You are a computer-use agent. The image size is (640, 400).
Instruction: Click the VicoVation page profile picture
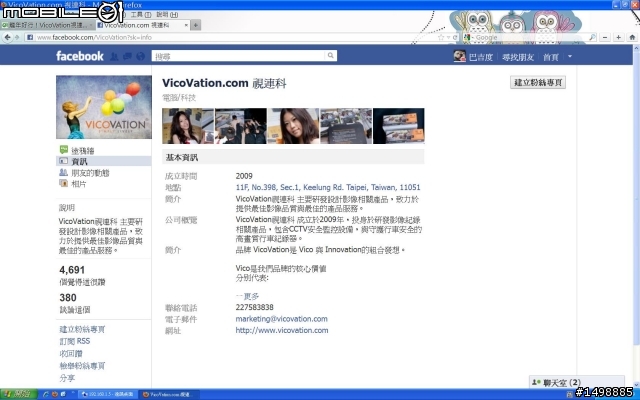pos(104,107)
